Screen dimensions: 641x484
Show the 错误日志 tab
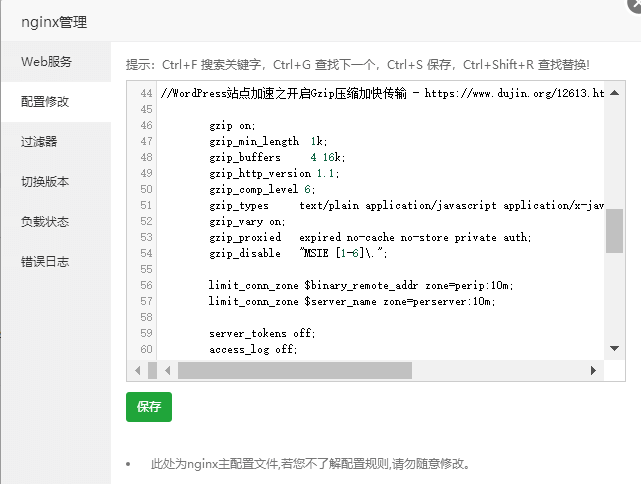[x=46, y=262]
